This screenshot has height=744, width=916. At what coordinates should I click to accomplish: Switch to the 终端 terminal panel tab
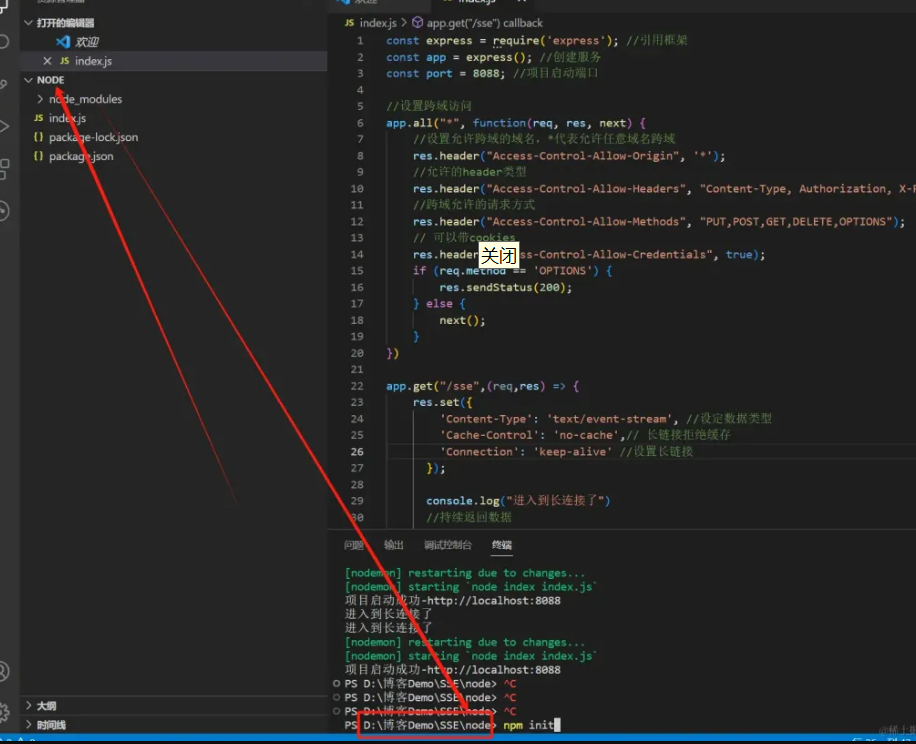pyautogui.click(x=502, y=545)
